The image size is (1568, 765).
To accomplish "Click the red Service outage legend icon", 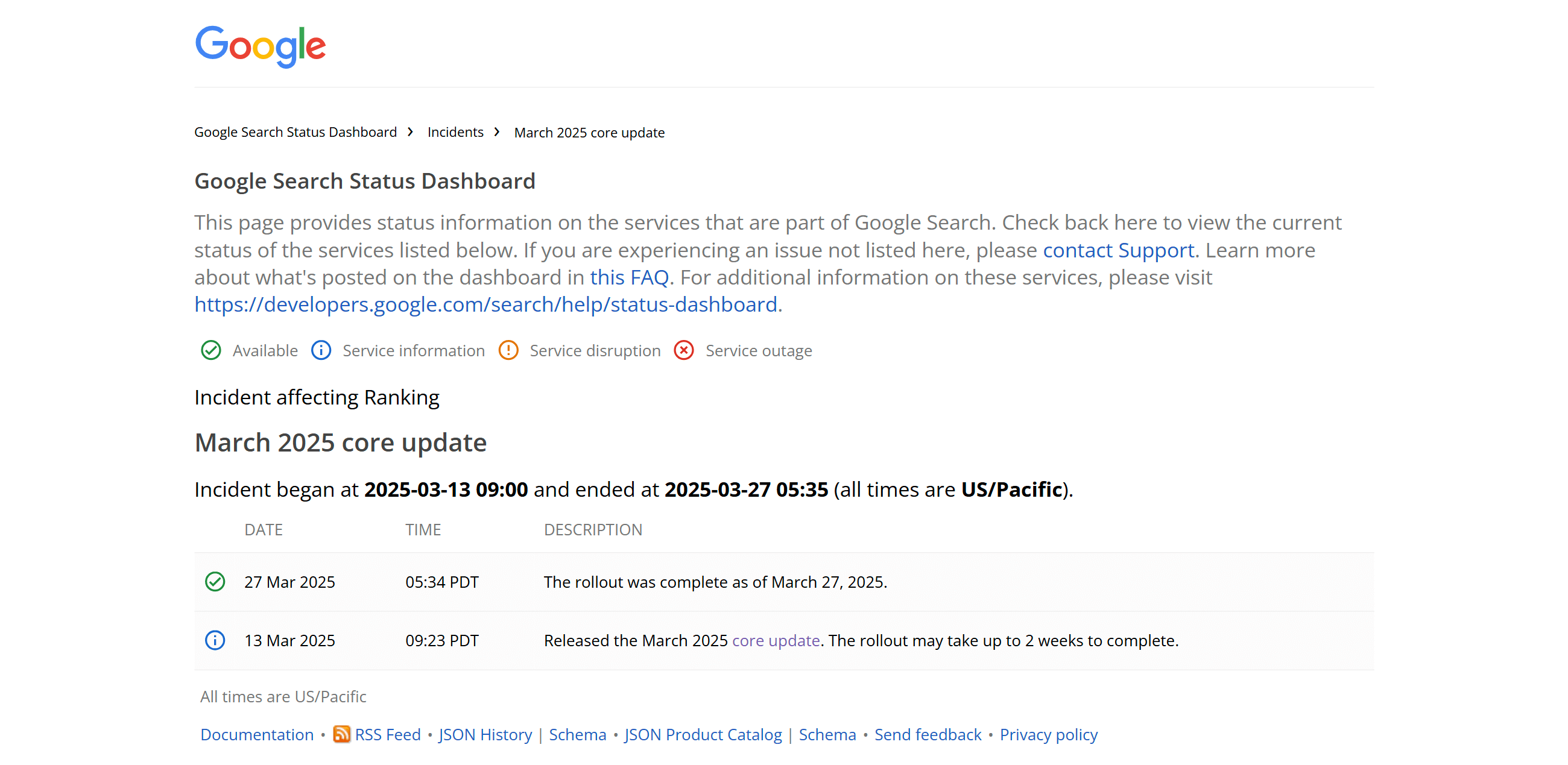I will (683, 350).
